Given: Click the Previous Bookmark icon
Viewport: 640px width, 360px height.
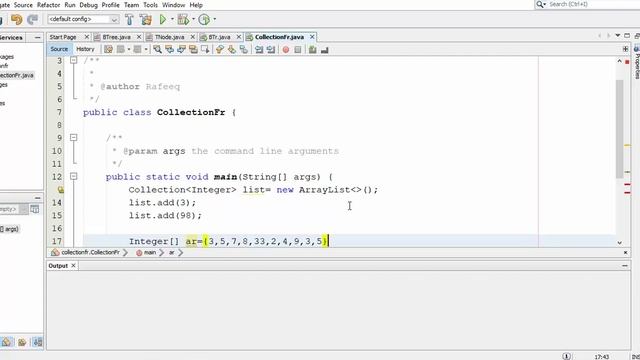Looking at the screenshot, I should pyautogui.click(x=220, y=49).
